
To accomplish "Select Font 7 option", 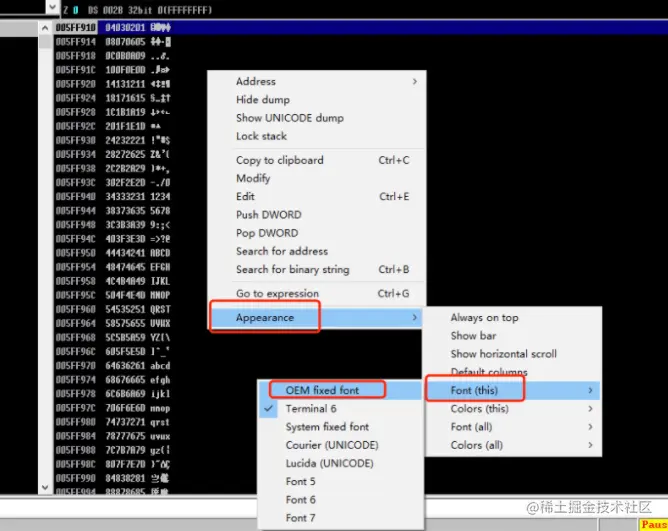I will point(341,518).
